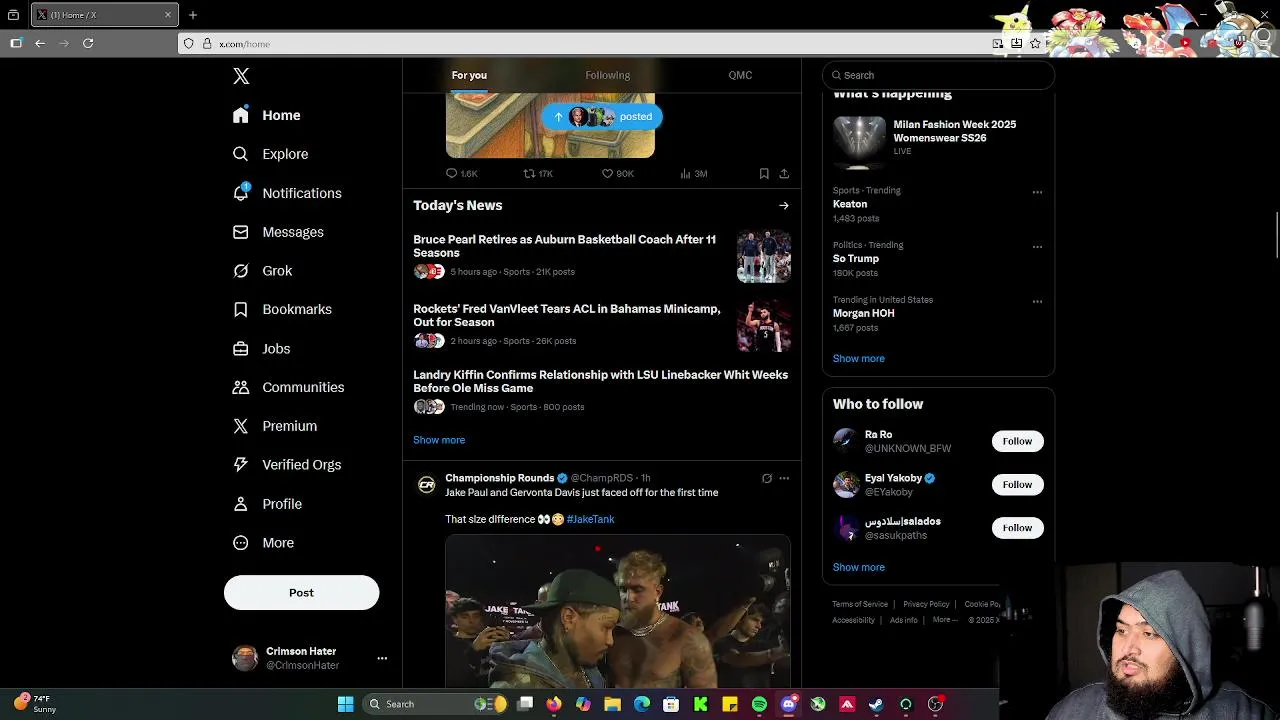Open Verified Orgs in the sidebar
Screen dimensions: 1280x720
(x=286, y=465)
